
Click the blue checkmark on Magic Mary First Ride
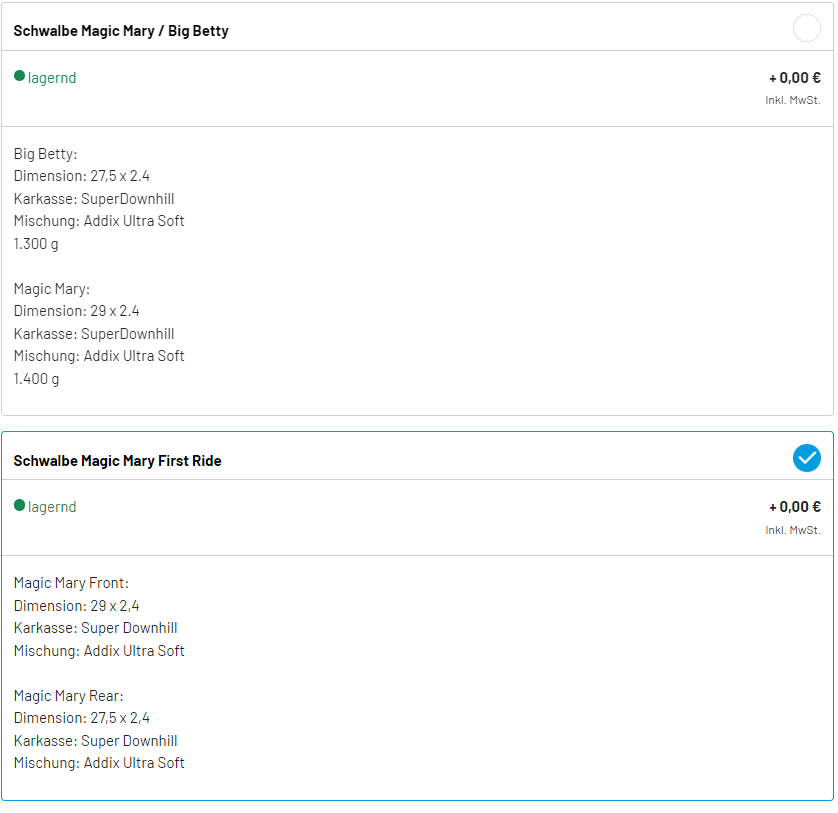tap(806, 458)
